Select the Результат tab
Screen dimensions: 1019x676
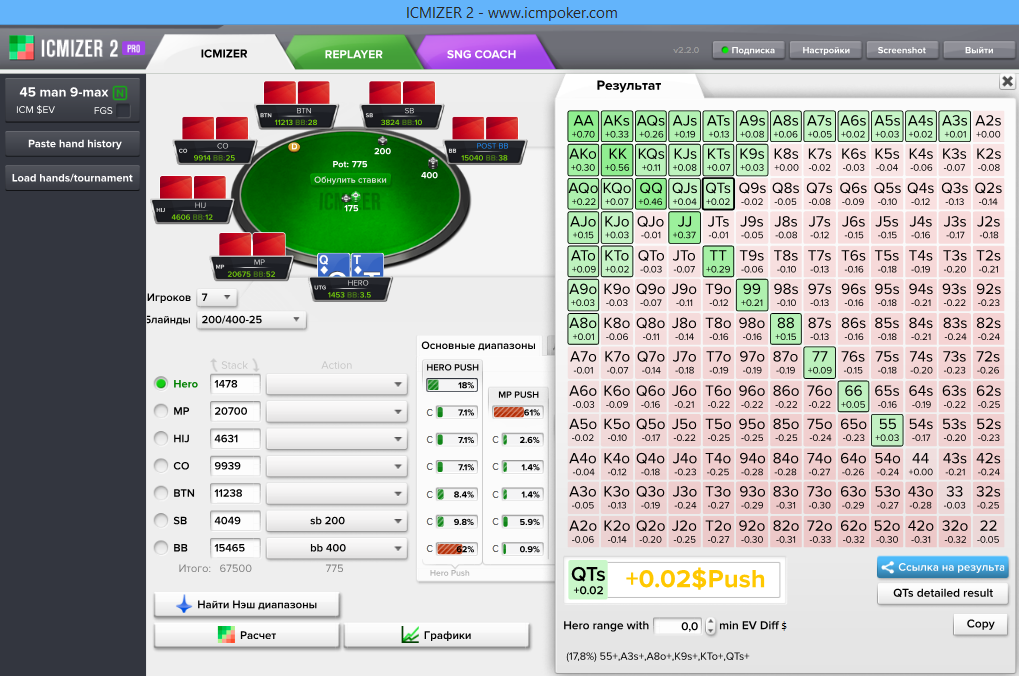pyautogui.click(x=628, y=85)
